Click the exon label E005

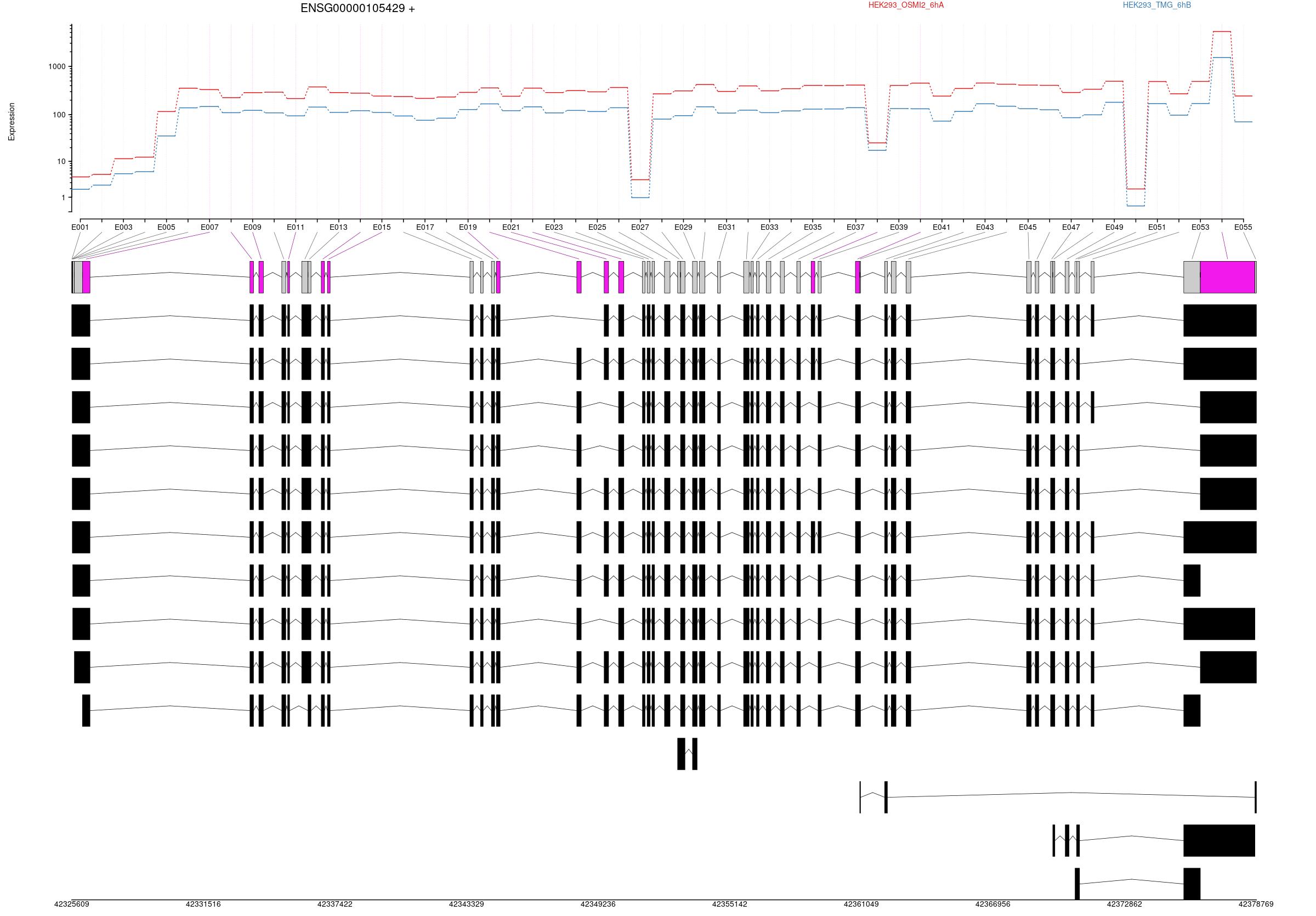click(x=166, y=227)
